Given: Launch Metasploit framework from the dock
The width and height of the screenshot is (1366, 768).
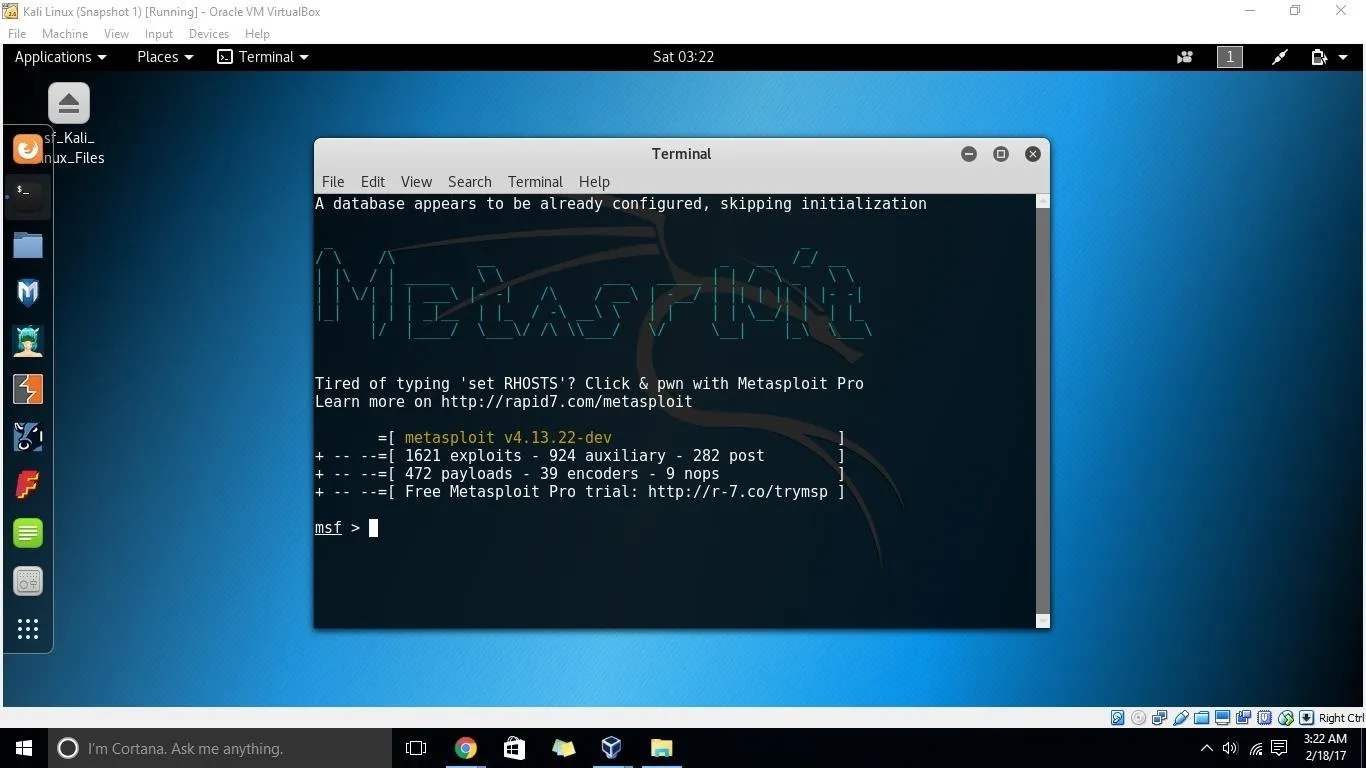Looking at the screenshot, I should click(x=28, y=292).
